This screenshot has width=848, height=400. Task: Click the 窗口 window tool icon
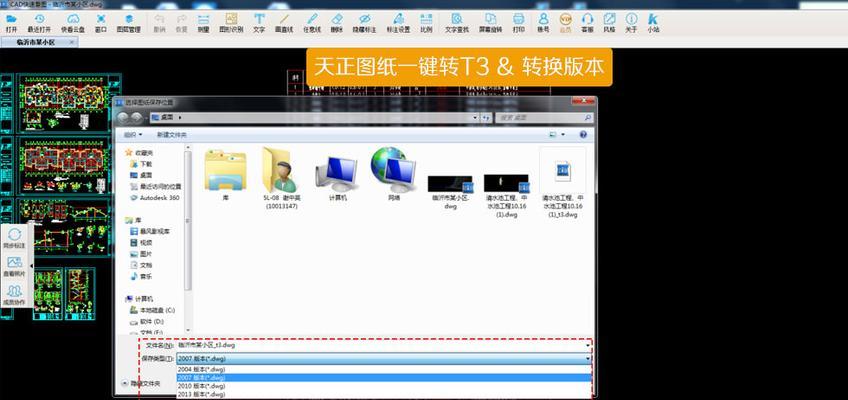pos(101,23)
